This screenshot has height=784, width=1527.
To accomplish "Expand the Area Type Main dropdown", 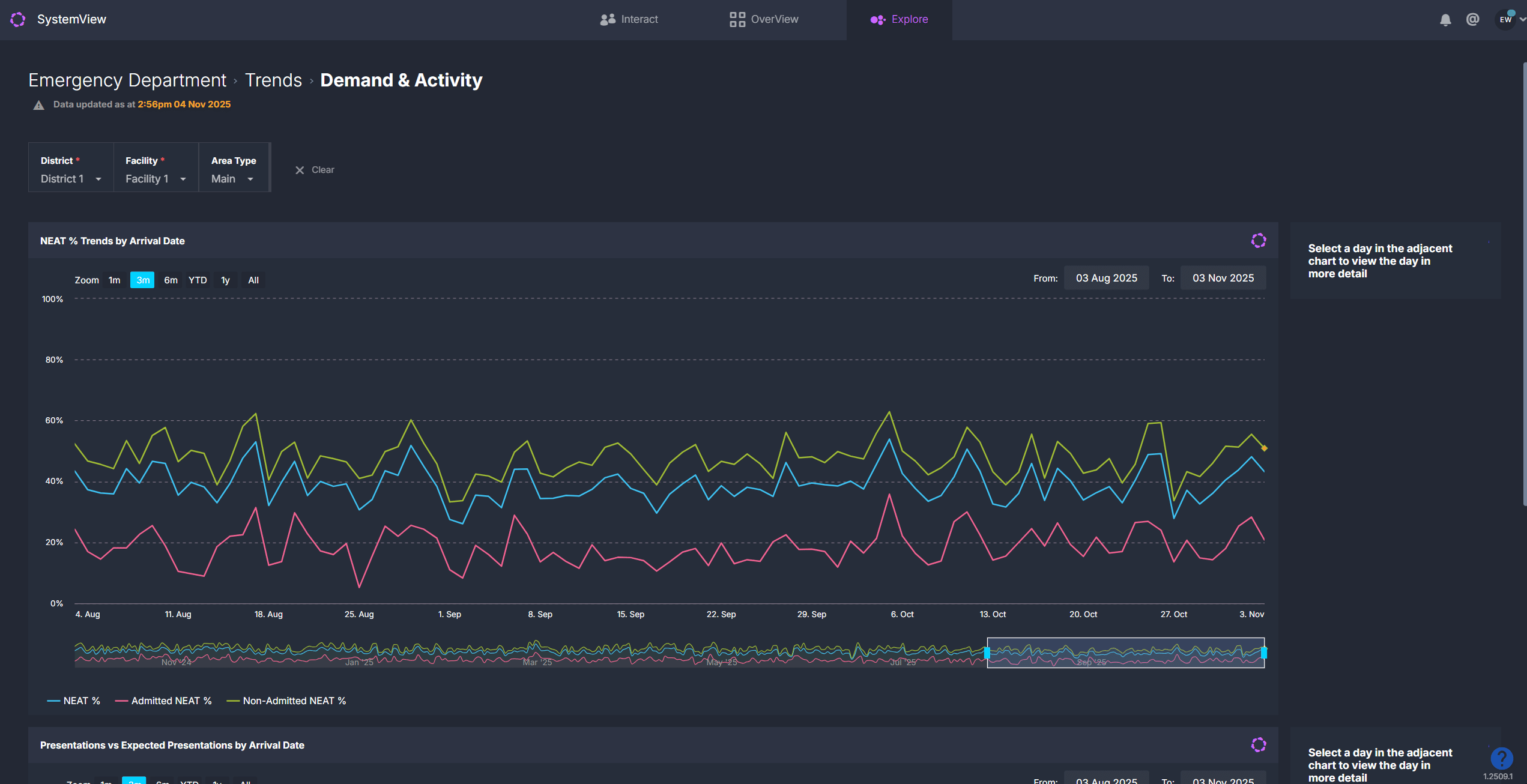I will click(232, 179).
